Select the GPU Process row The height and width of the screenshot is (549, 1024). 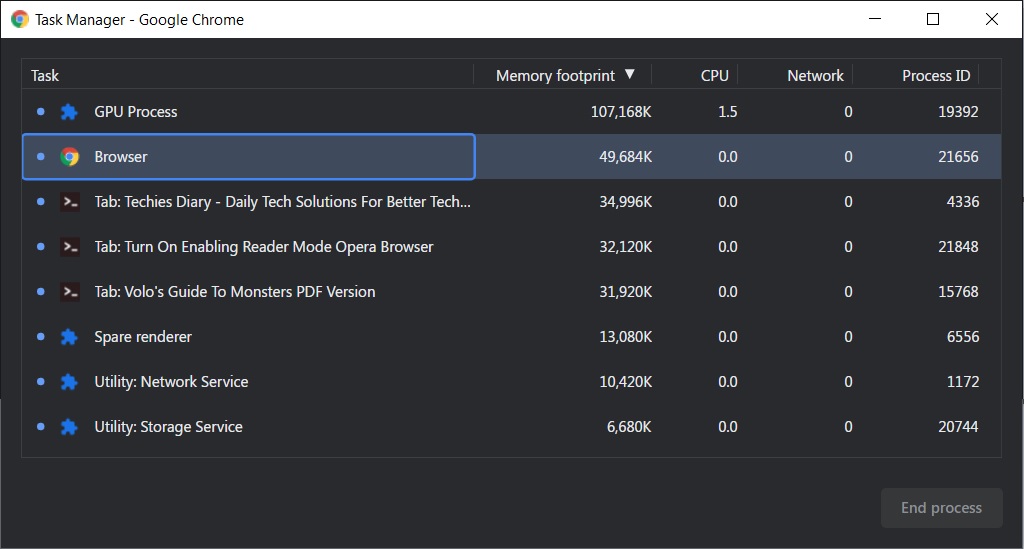511,112
